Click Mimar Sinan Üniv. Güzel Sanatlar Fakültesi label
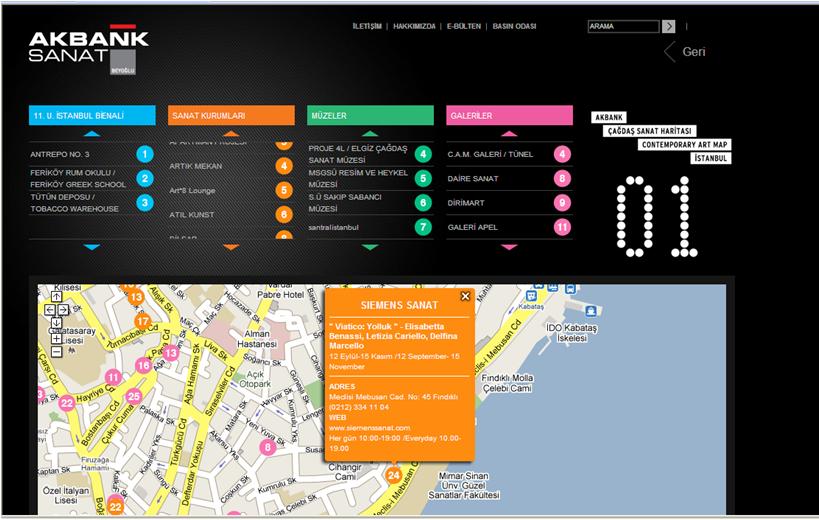Viewport: 819px width, 520px height. pyautogui.click(x=464, y=486)
